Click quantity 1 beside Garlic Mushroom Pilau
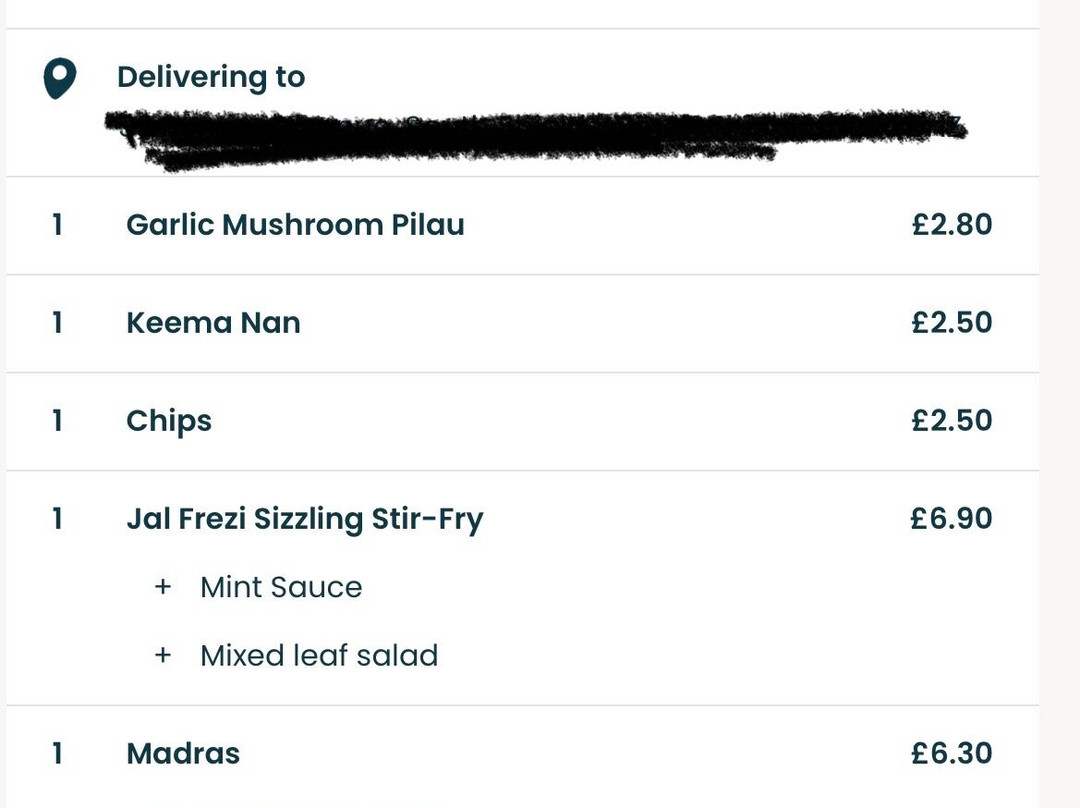Screen dimensions: 1080x808 click(x=58, y=225)
